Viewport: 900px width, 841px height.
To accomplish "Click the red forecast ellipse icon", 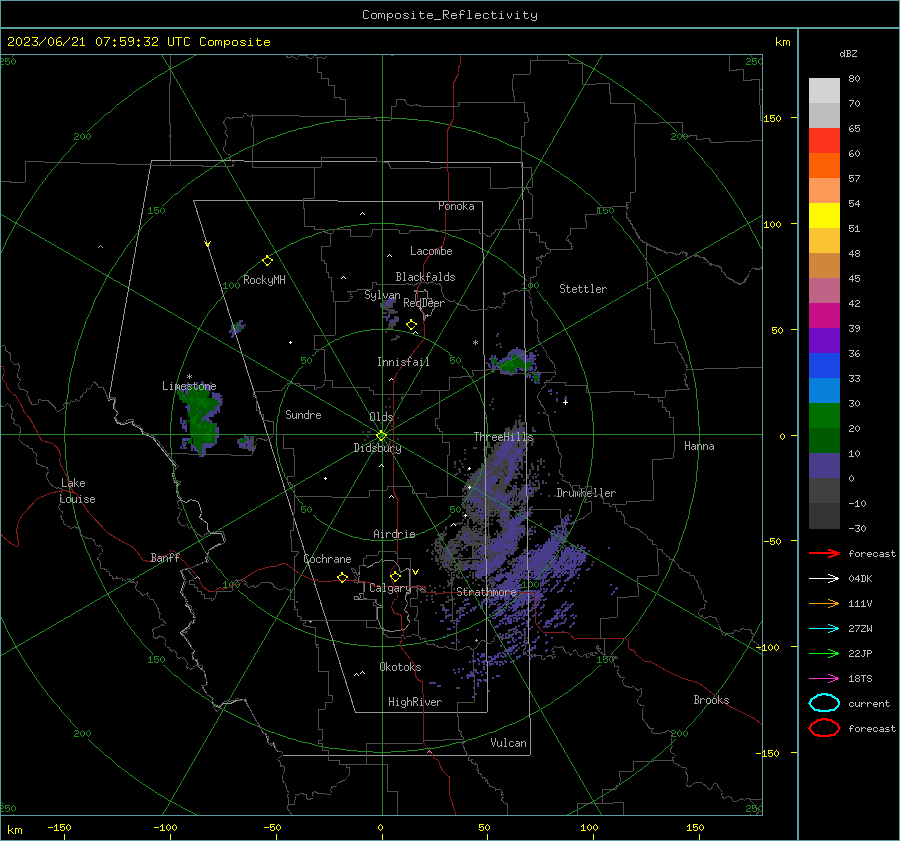I will [x=824, y=728].
